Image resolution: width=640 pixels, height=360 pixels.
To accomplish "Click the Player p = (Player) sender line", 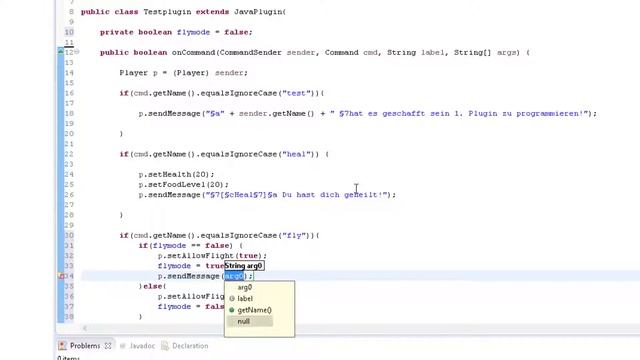I will 183,73.
